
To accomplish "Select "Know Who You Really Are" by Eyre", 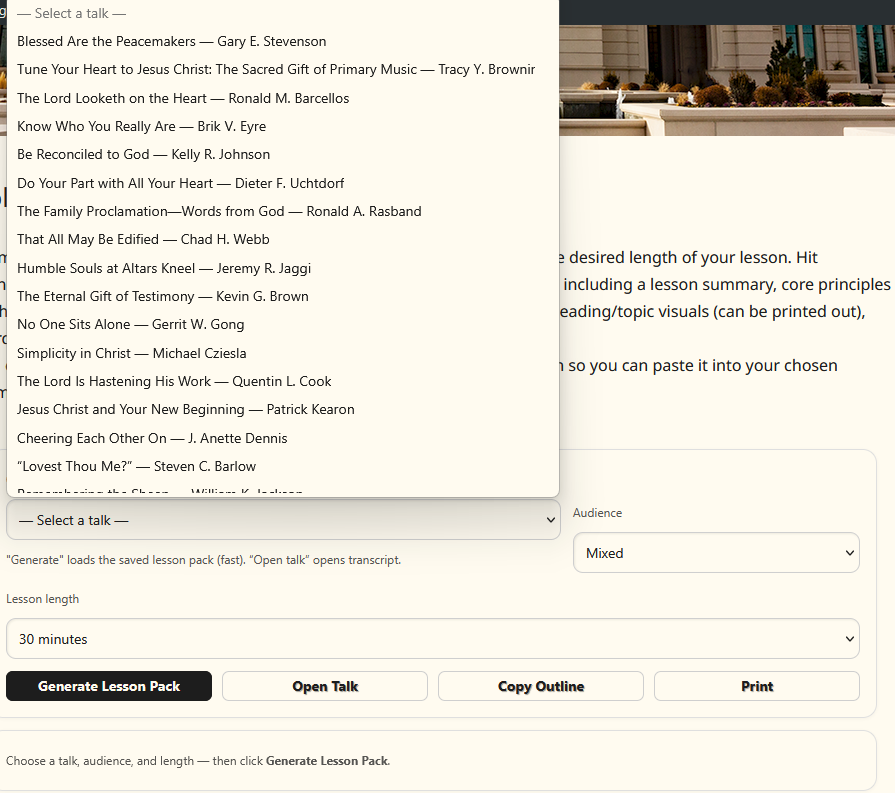I will pos(141,126).
